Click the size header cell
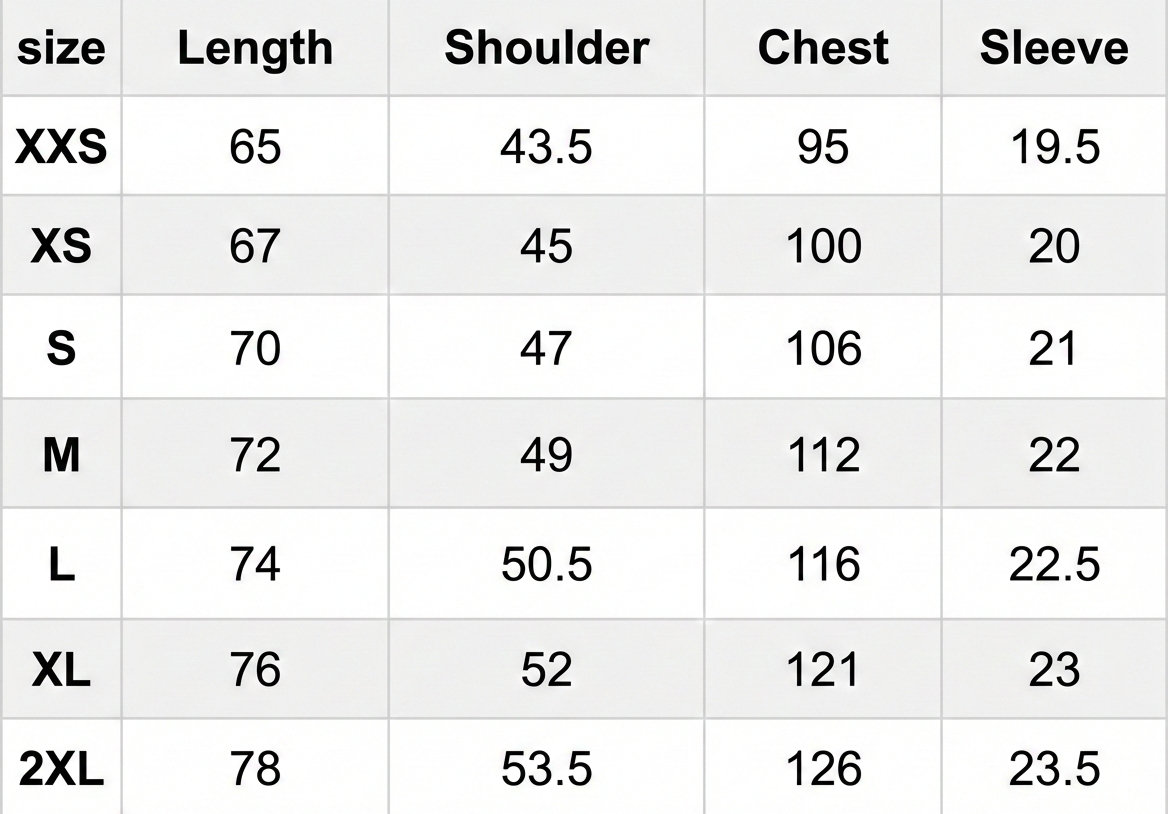The image size is (1168, 814). click(61, 48)
